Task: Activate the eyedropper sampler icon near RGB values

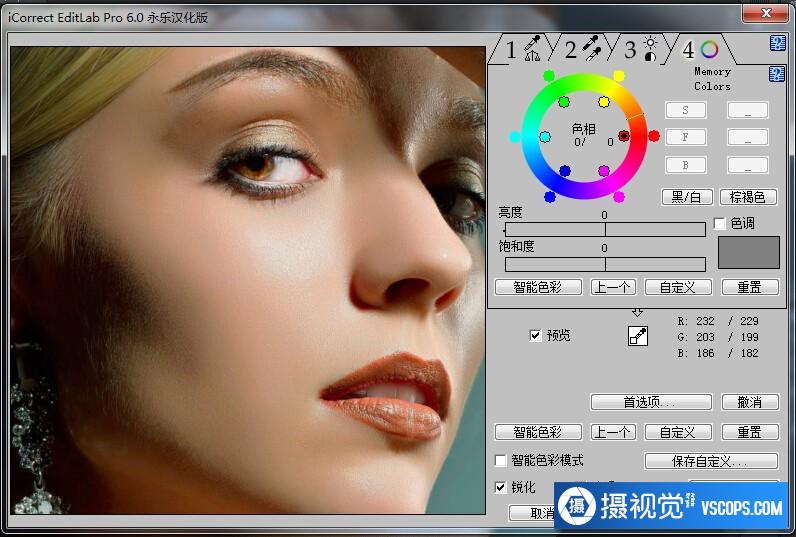Action: [638, 336]
